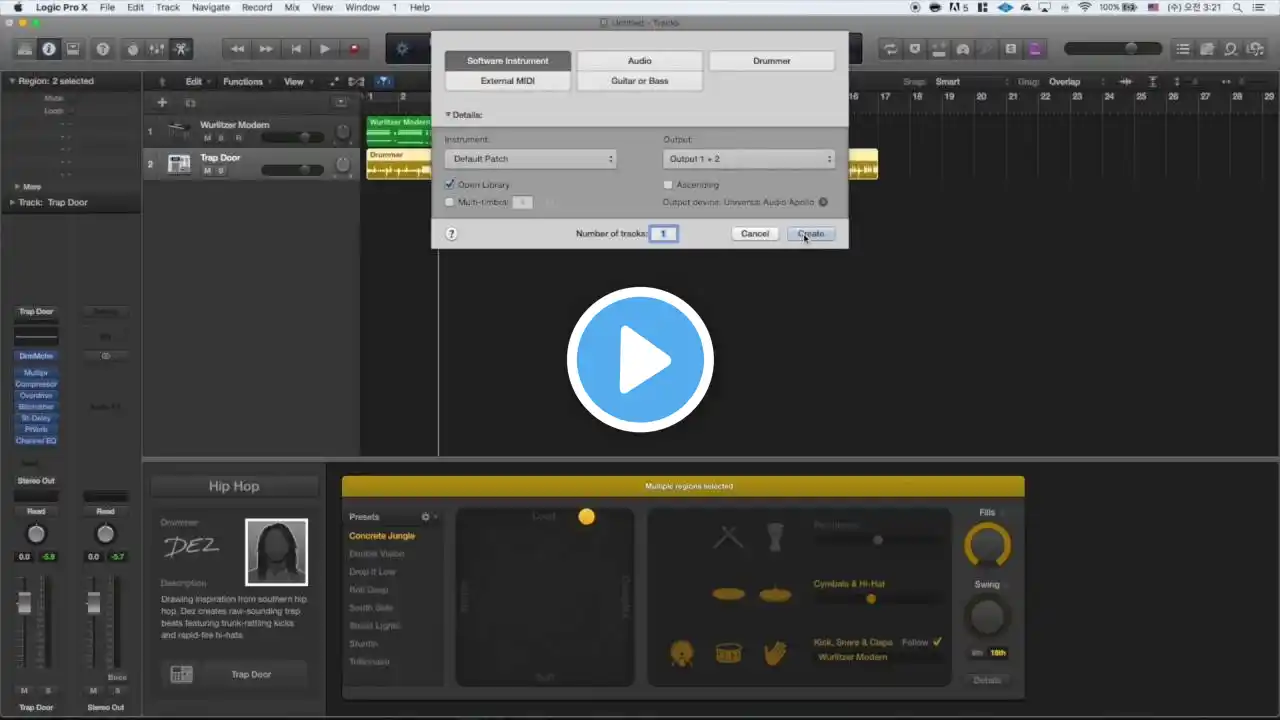Open the Navigate menu

(210, 7)
